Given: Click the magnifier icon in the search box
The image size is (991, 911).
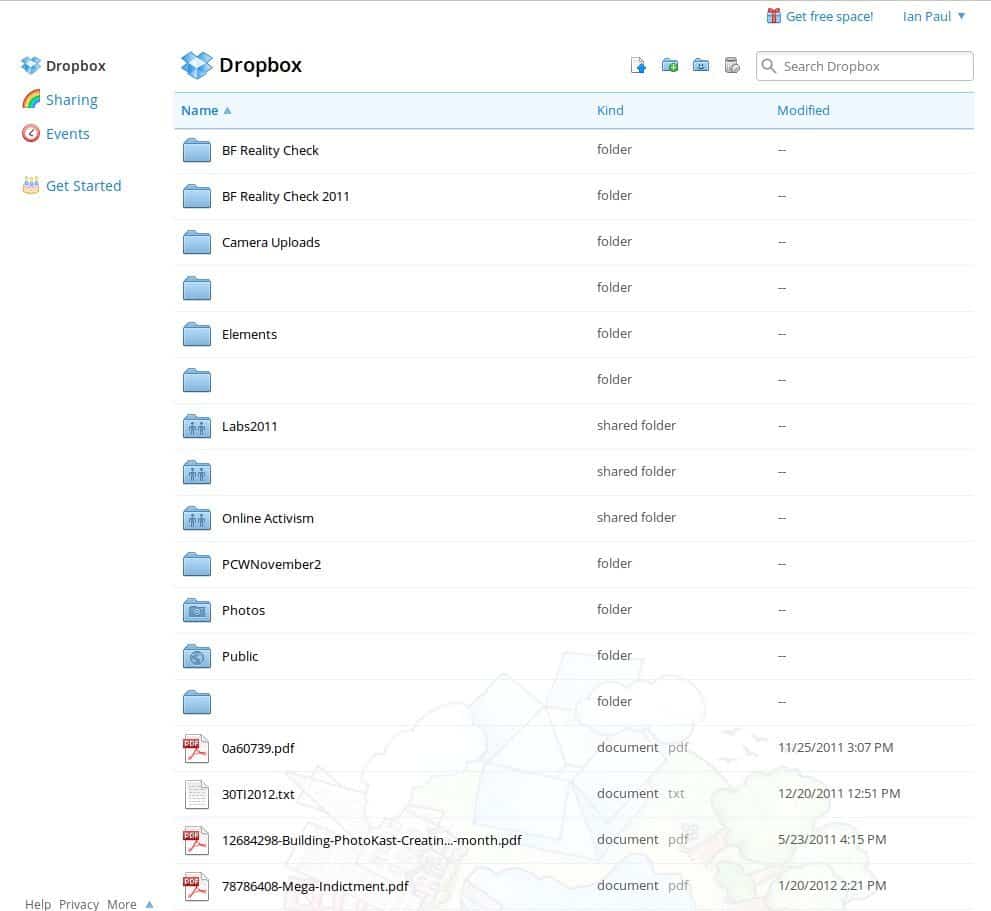Looking at the screenshot, I should (x=769, y=66).
